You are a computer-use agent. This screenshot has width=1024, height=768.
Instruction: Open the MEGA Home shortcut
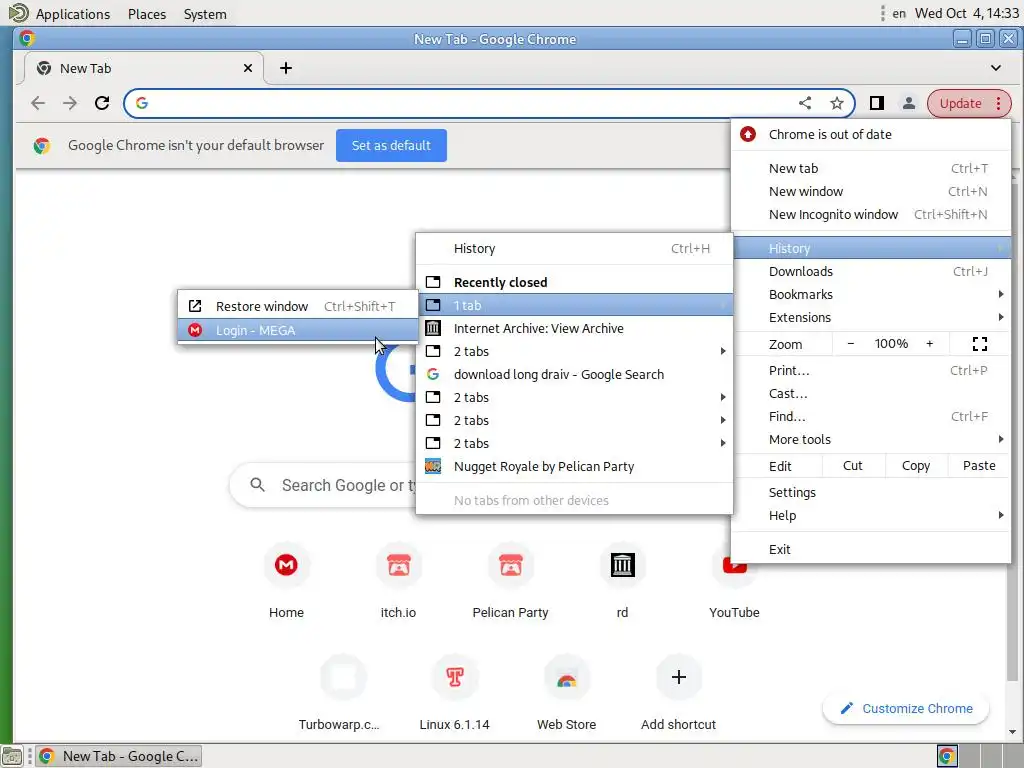point(286,565)
